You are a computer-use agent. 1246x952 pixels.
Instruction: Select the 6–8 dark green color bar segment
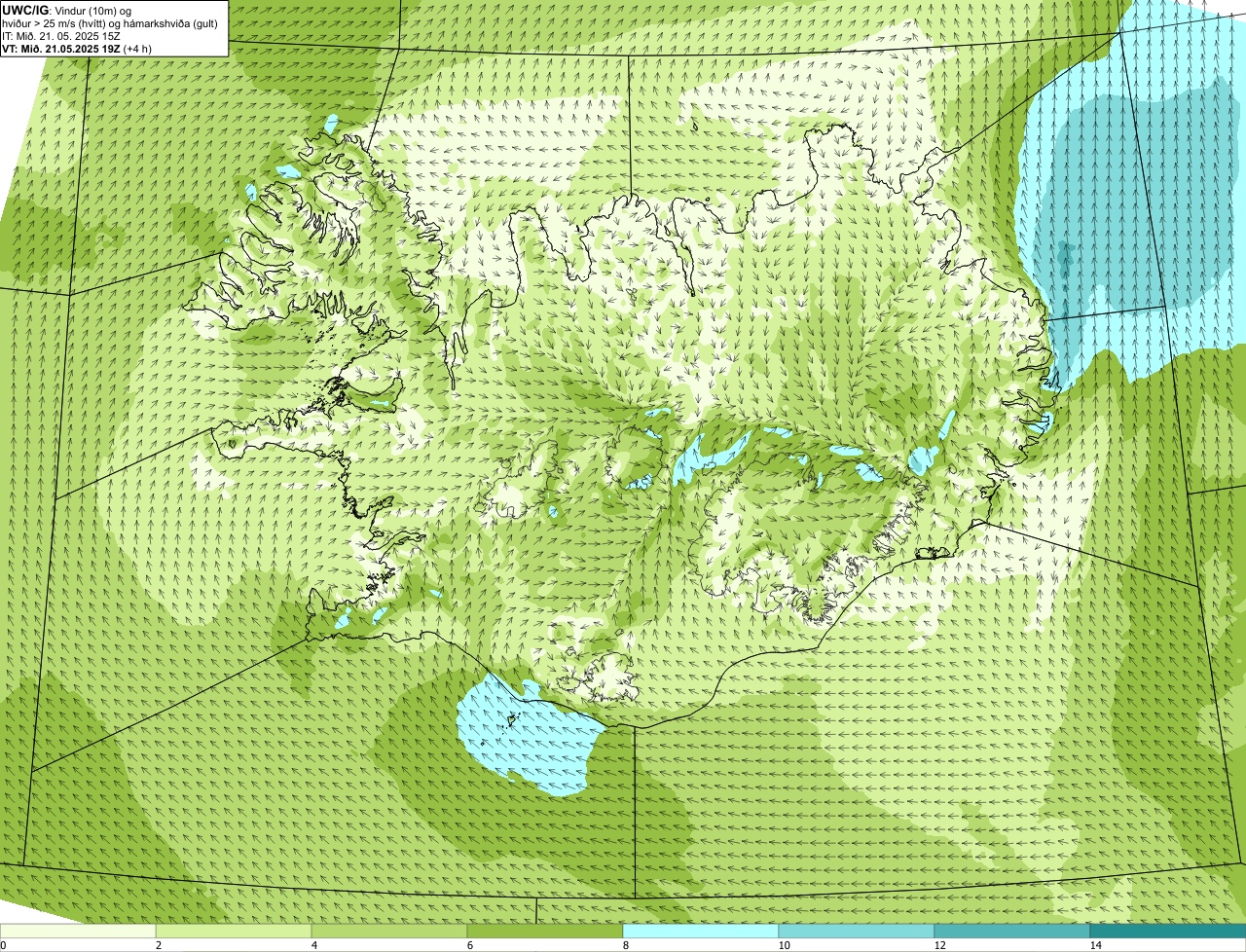pos(545,931)
